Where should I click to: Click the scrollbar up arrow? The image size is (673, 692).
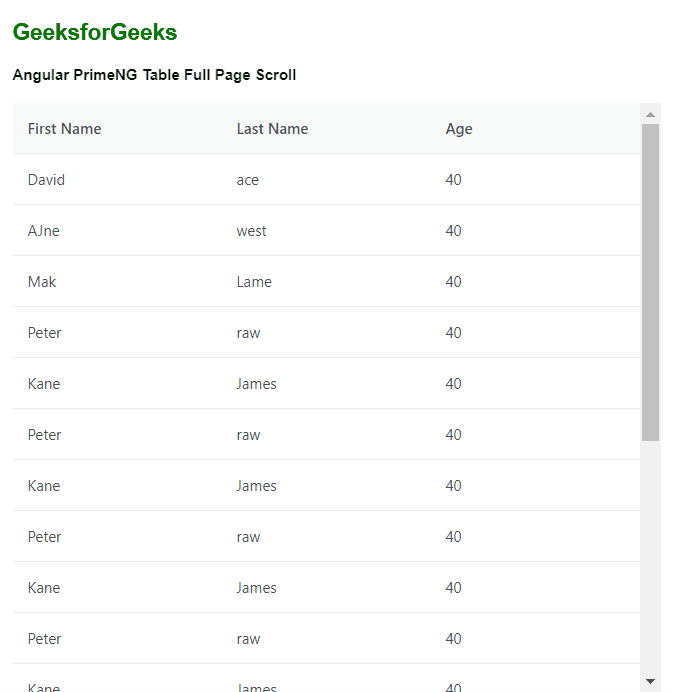(650, 114)
